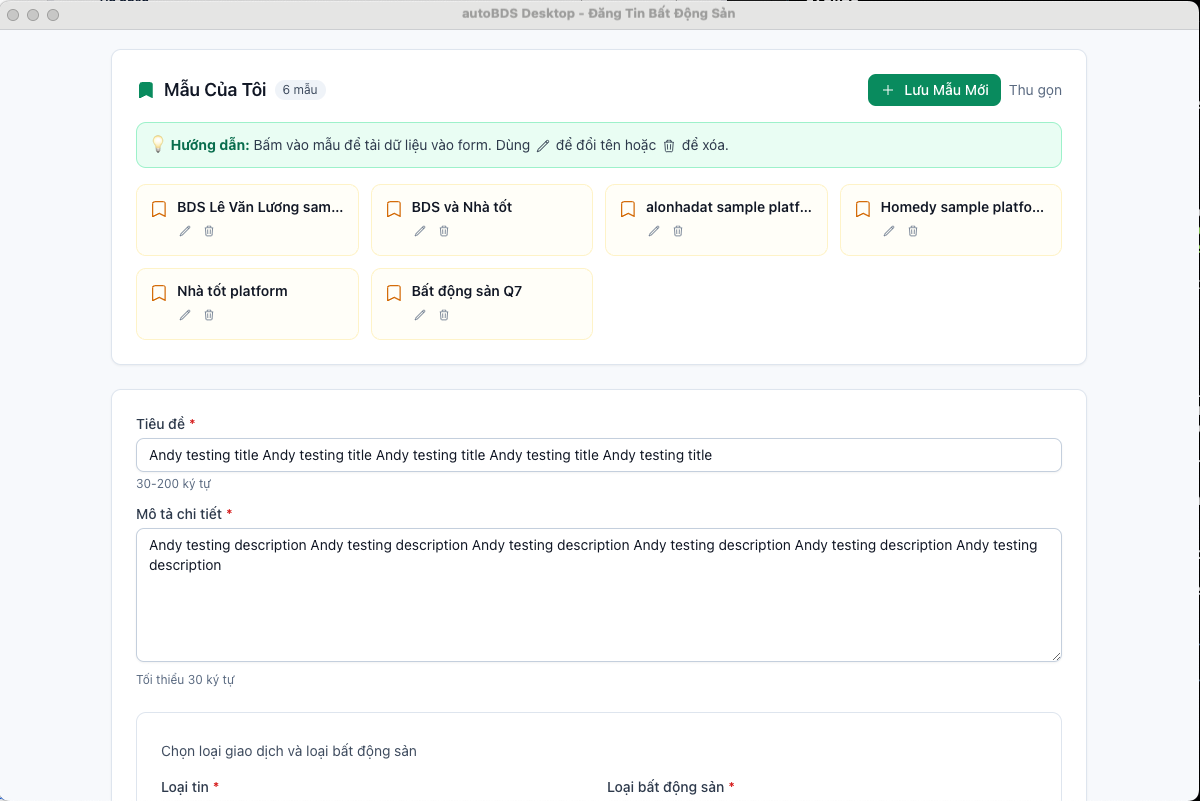This screenshot has height=801, width=1200.
Task: Click the autoBDS Desktop window title
Action: click(600, 14)
